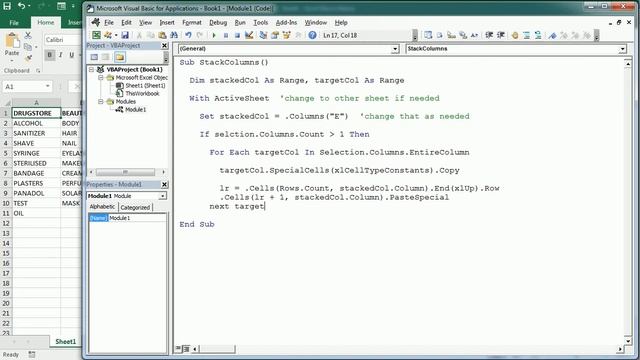Screen dimensions: 640x360
Task: Click the View Microsoft Excel icon in VBA toolbar
Action: click(96, 35)
